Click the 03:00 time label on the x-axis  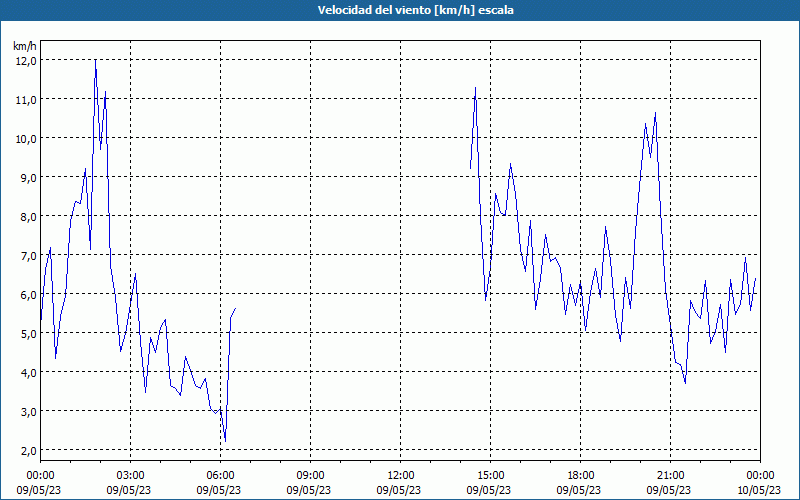pyautogui.click(x=131, y=476)
